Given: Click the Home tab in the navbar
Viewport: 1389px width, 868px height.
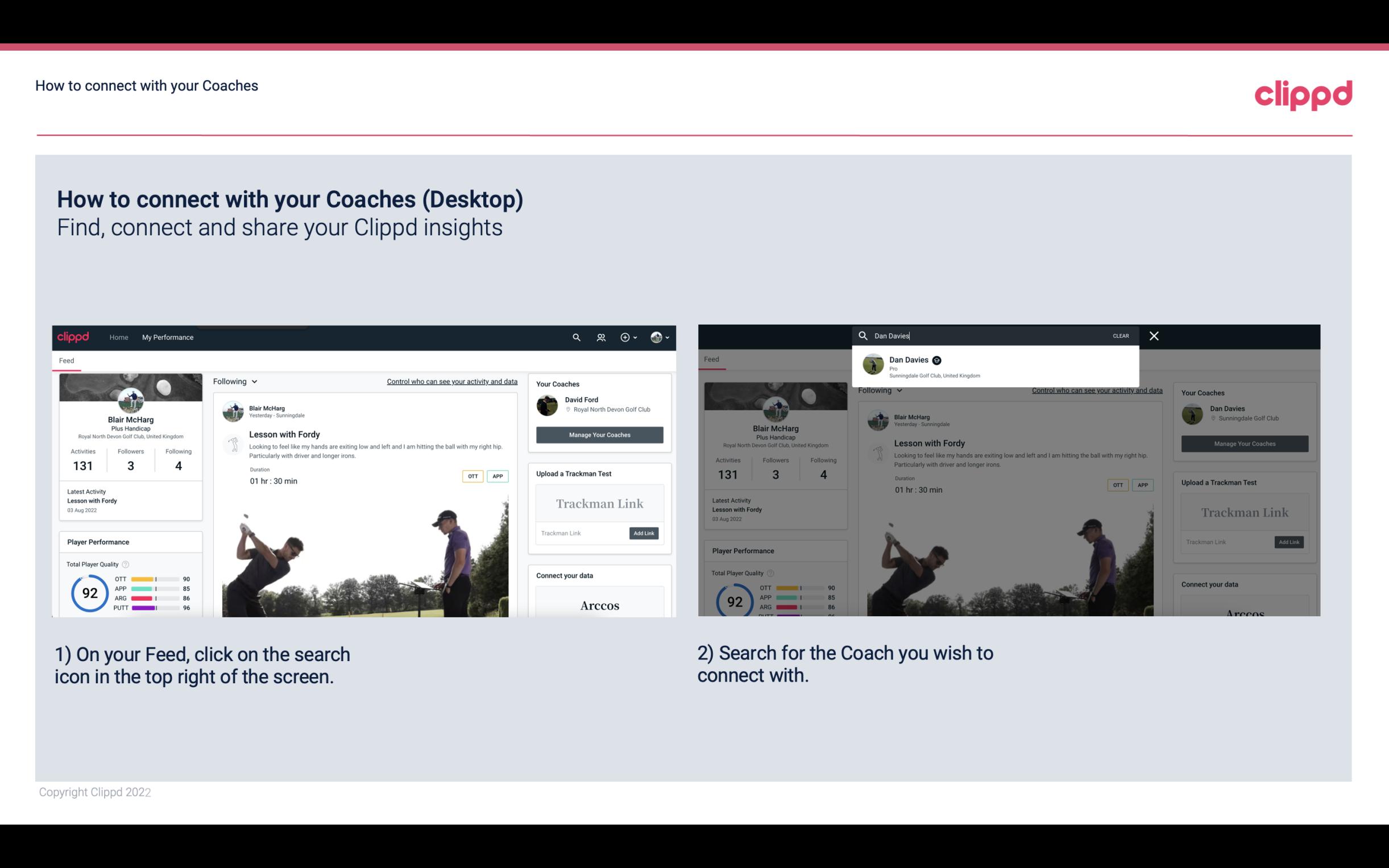Looking at the screenshot, I should (119, 337).
